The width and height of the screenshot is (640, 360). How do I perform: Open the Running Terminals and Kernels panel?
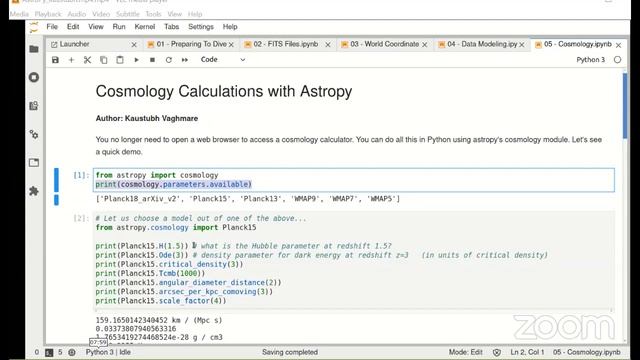[x=34, y=77]
